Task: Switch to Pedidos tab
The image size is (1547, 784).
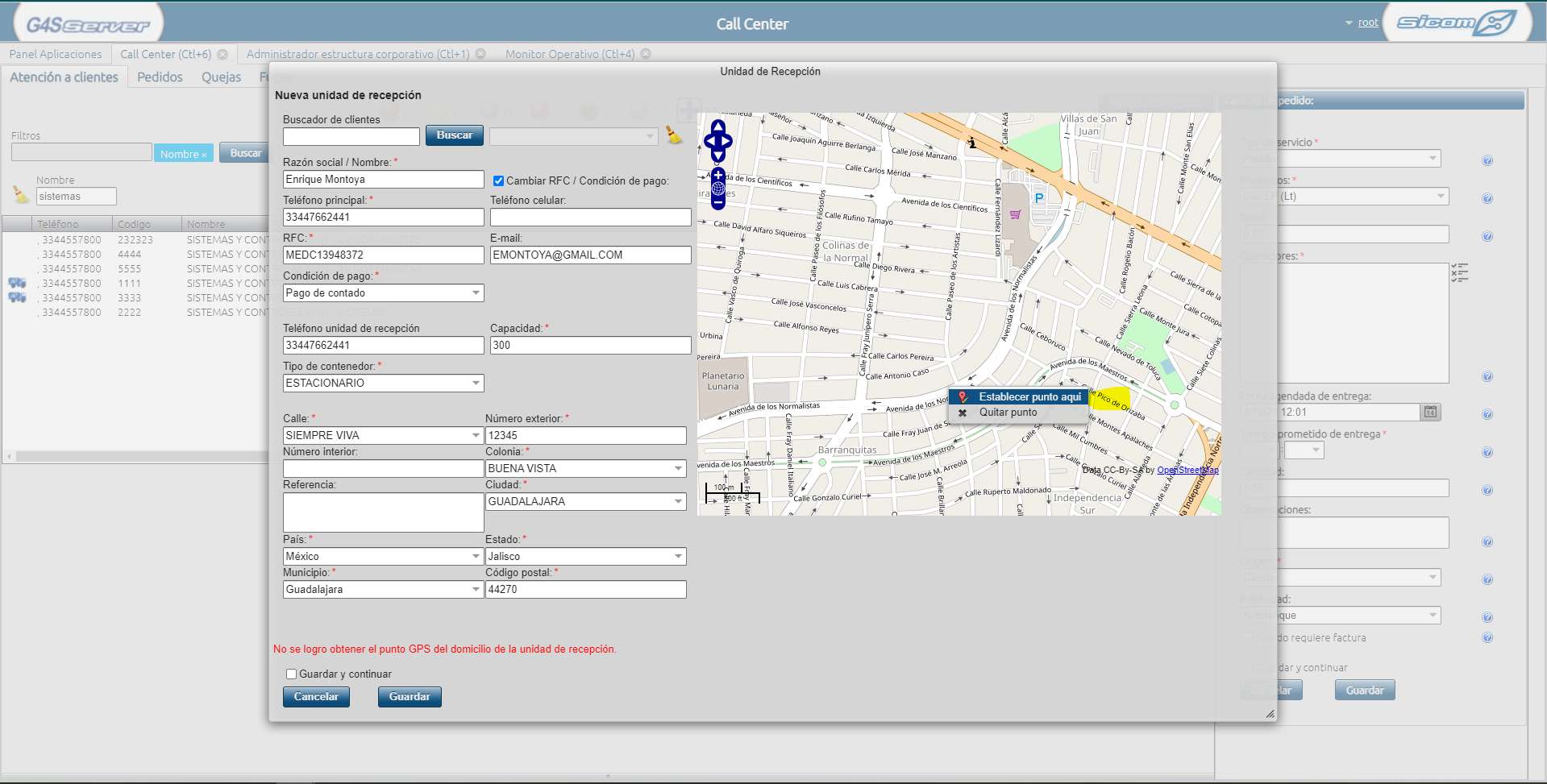Action: click(160, 77)
